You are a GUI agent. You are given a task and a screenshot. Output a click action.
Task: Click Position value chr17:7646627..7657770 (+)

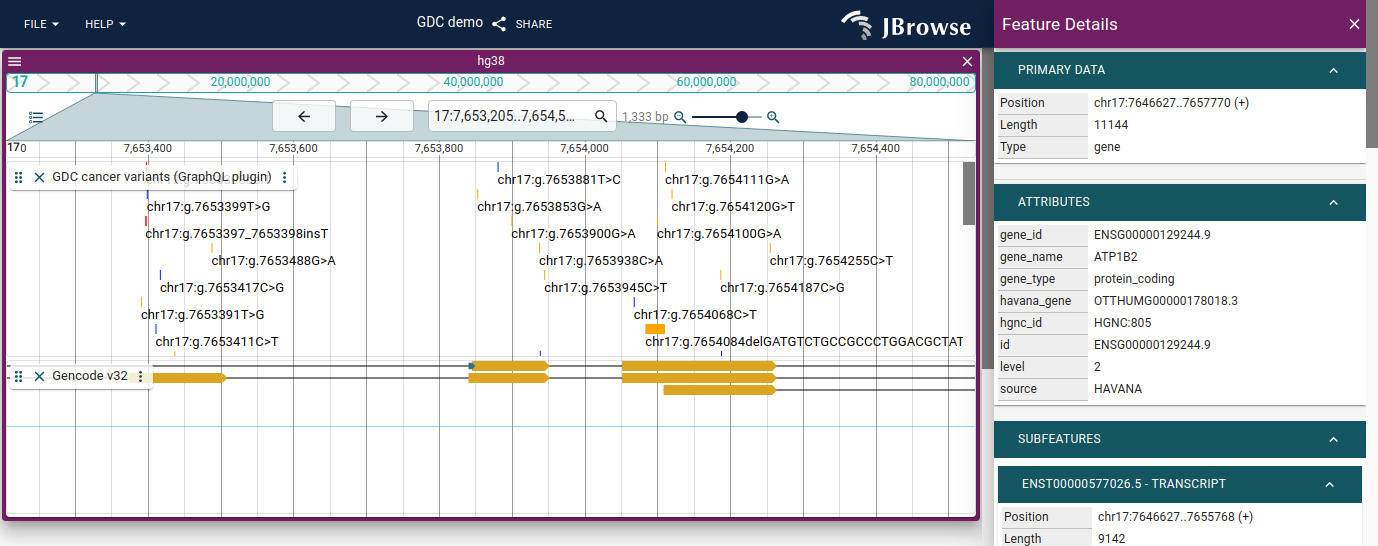pos(1171,103)
